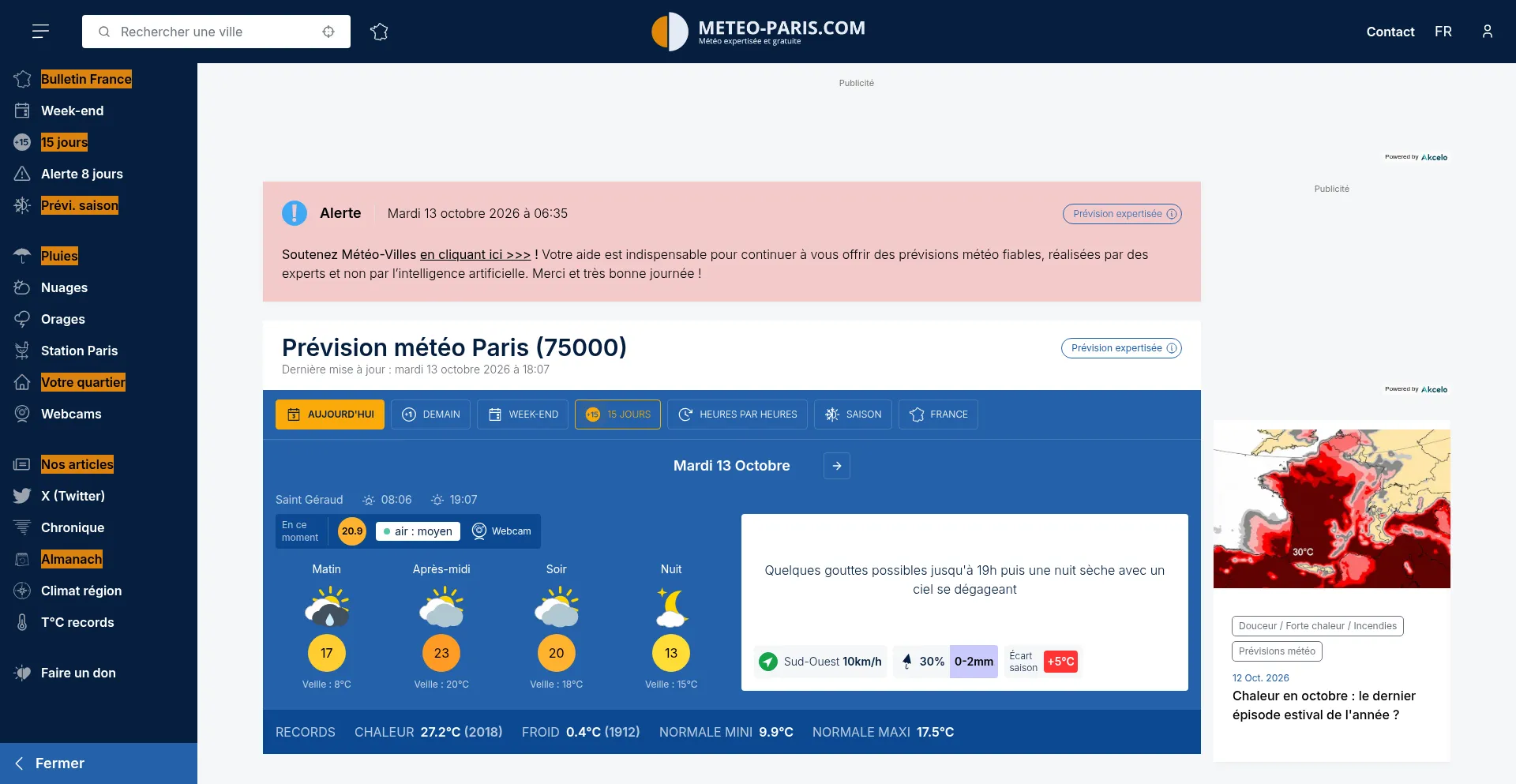Switch to the 15 JOURS forecast tab
The height and width of the screenshot is (784, 1516).
(617, 415)
